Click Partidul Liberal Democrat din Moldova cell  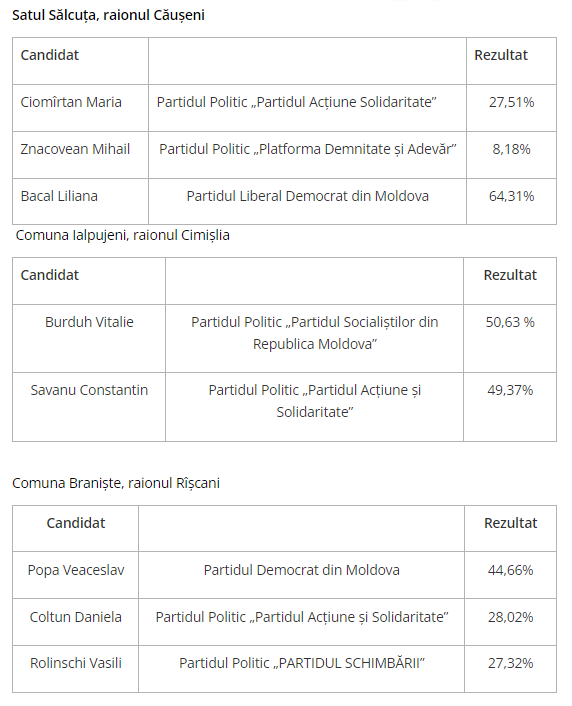click(307, 201)
